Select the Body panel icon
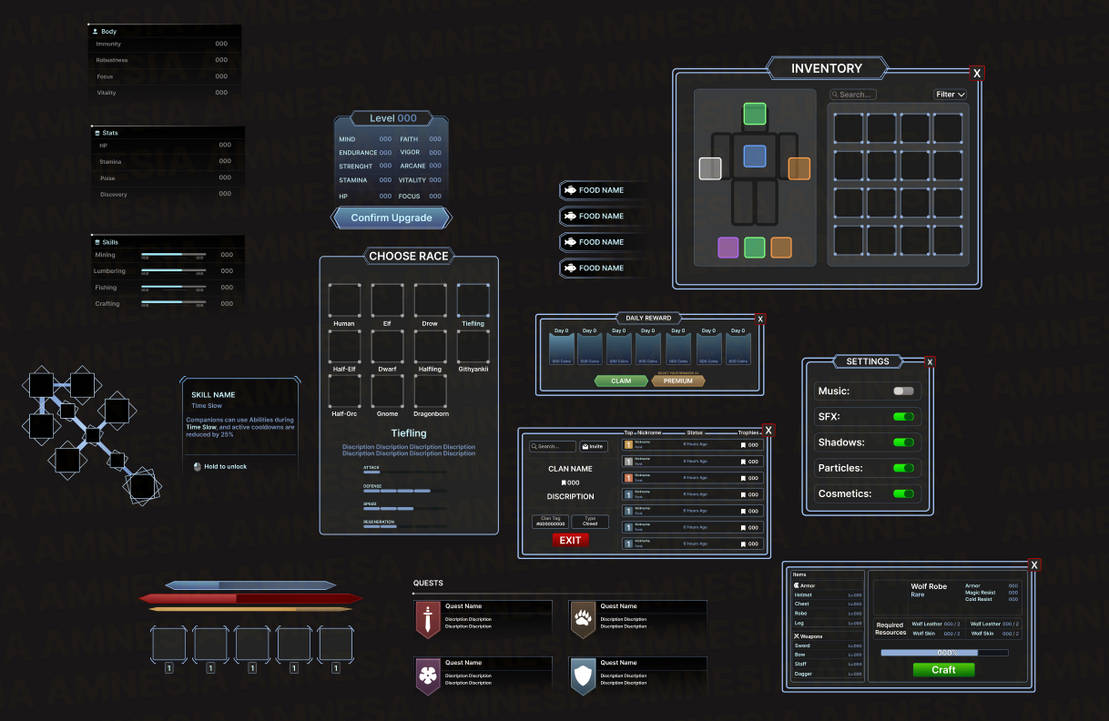Screen dimensions: 1109x721 pos(97,30)
